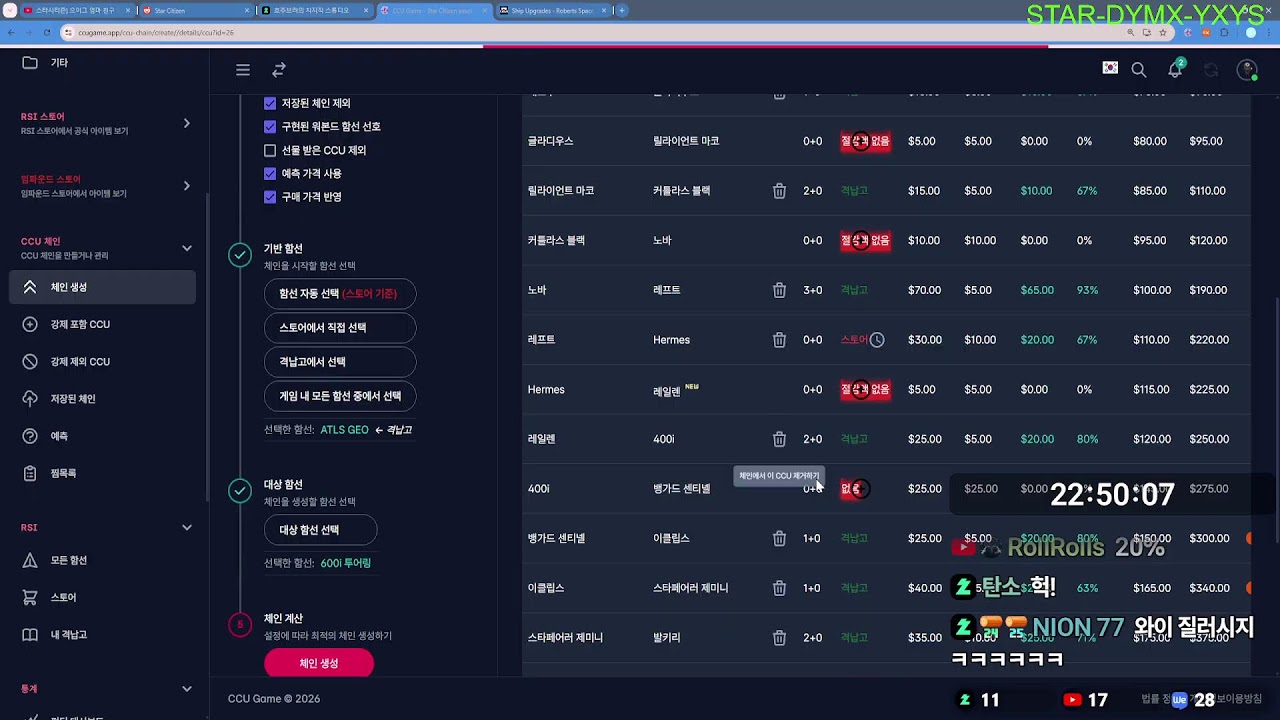Open the Korean flag language selector

[x=1110, y=68]
